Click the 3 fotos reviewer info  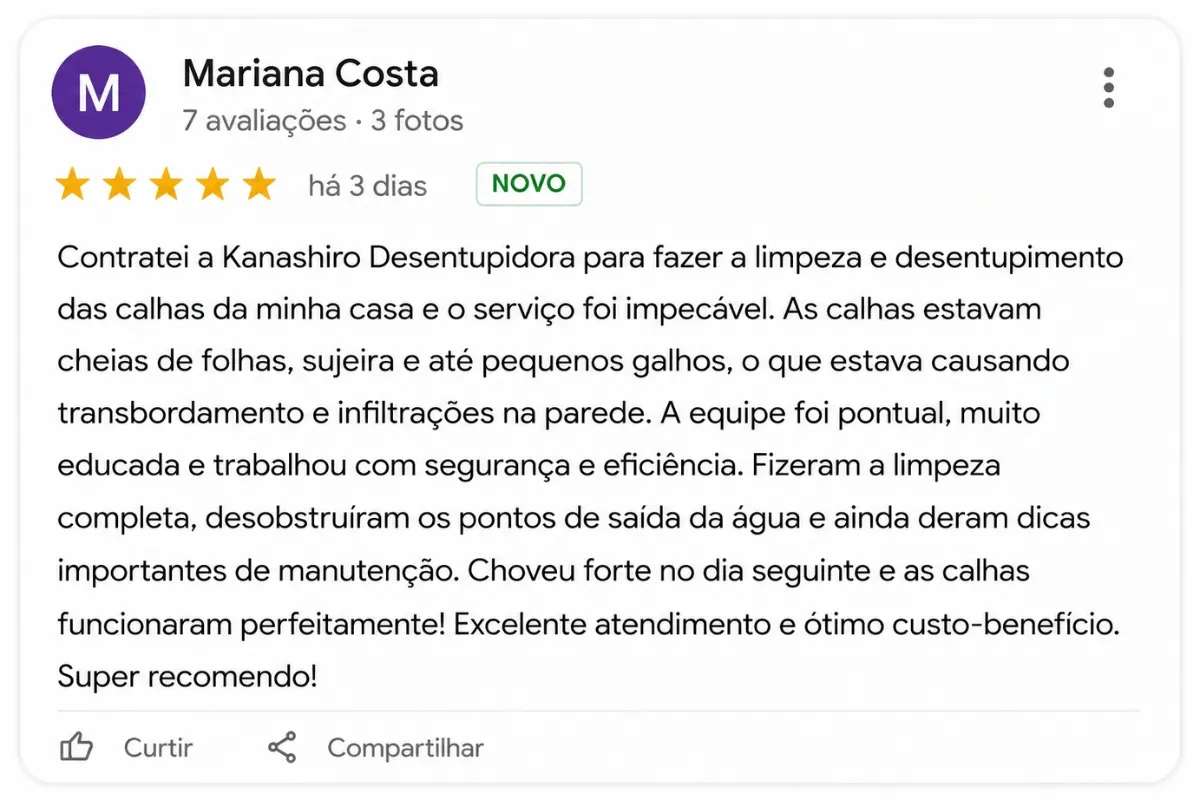click(417, 121)
